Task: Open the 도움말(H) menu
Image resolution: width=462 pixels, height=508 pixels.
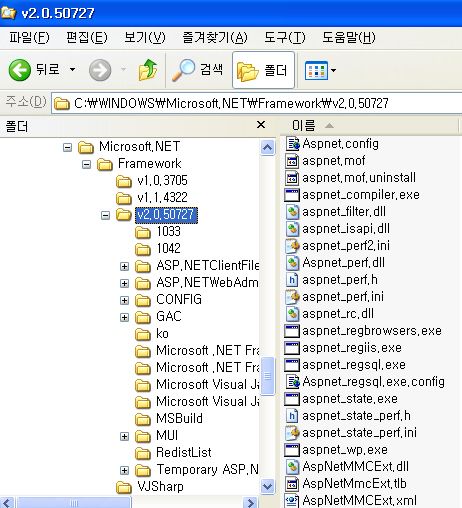Action: (x=349, y=37)
